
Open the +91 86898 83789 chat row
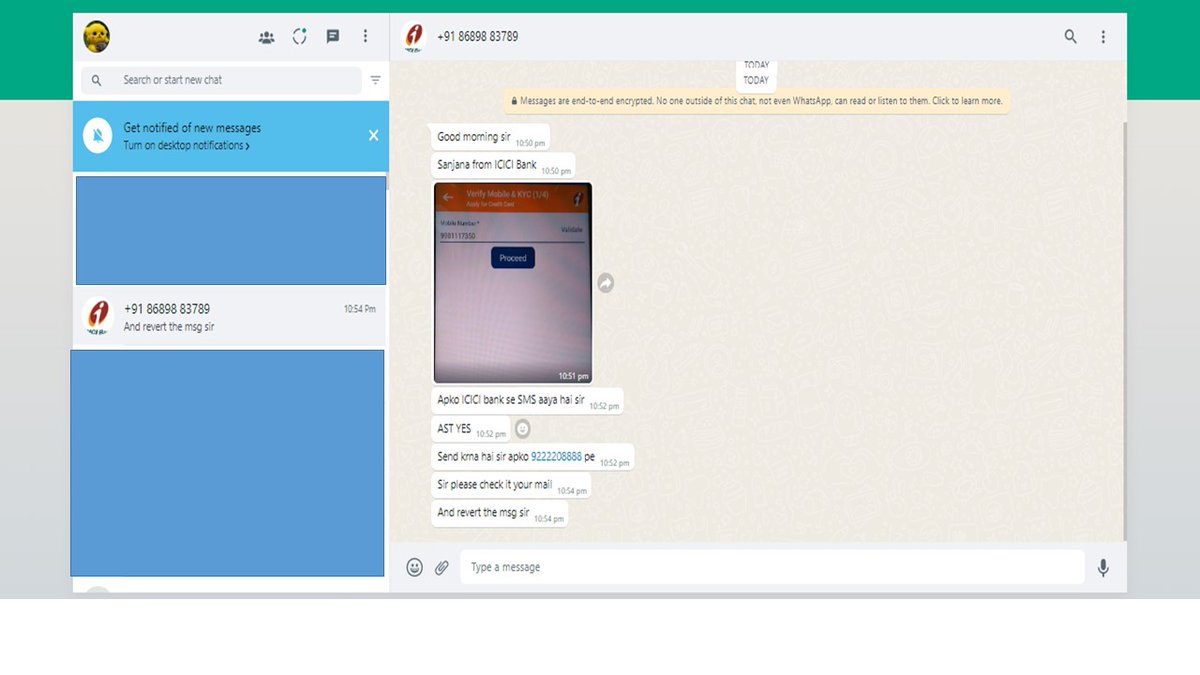pos(230,317)
